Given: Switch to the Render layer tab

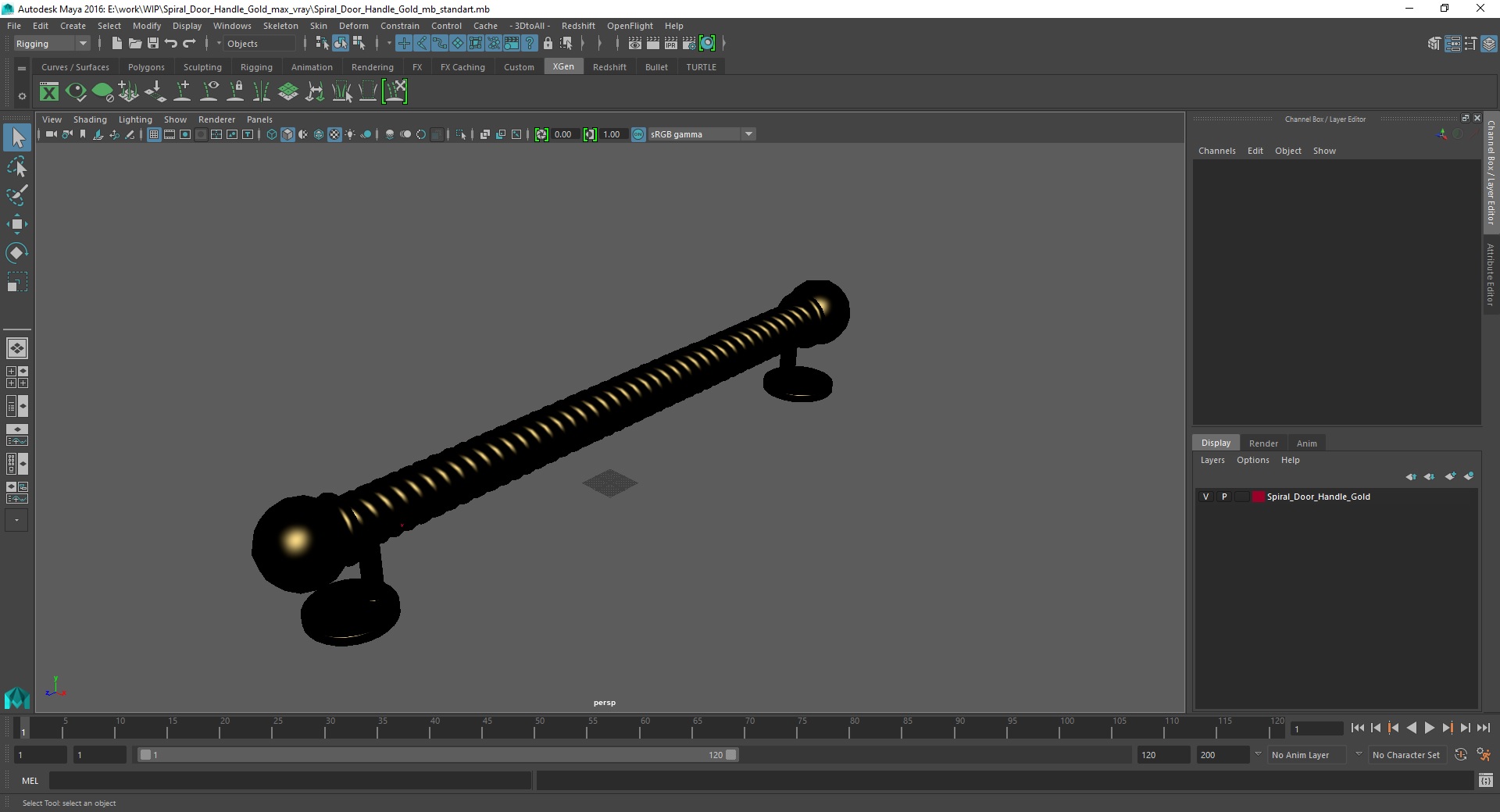Looking at the screenshot, I should 1263,443.
